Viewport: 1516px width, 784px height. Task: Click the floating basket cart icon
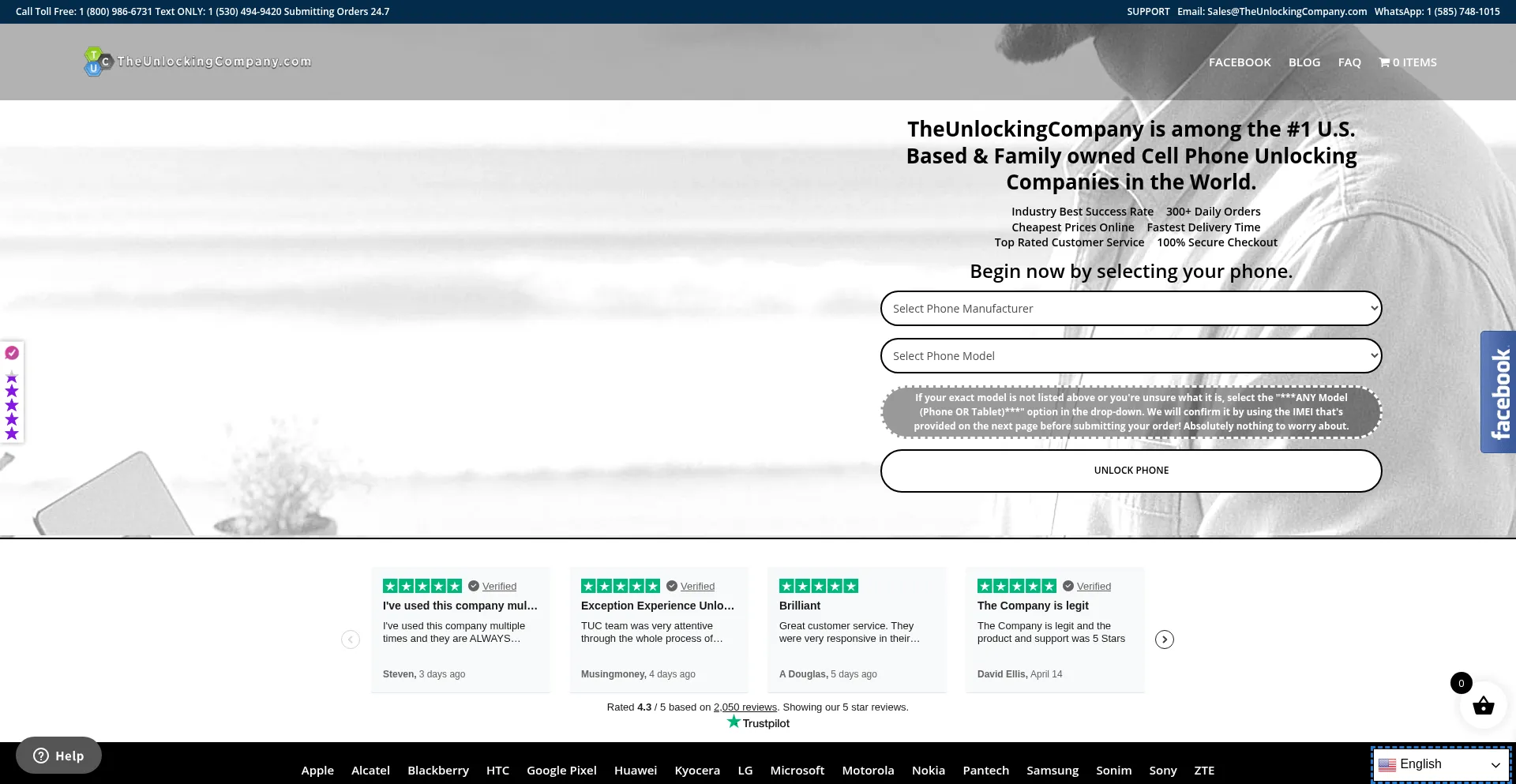click(x=1483, y=706)
